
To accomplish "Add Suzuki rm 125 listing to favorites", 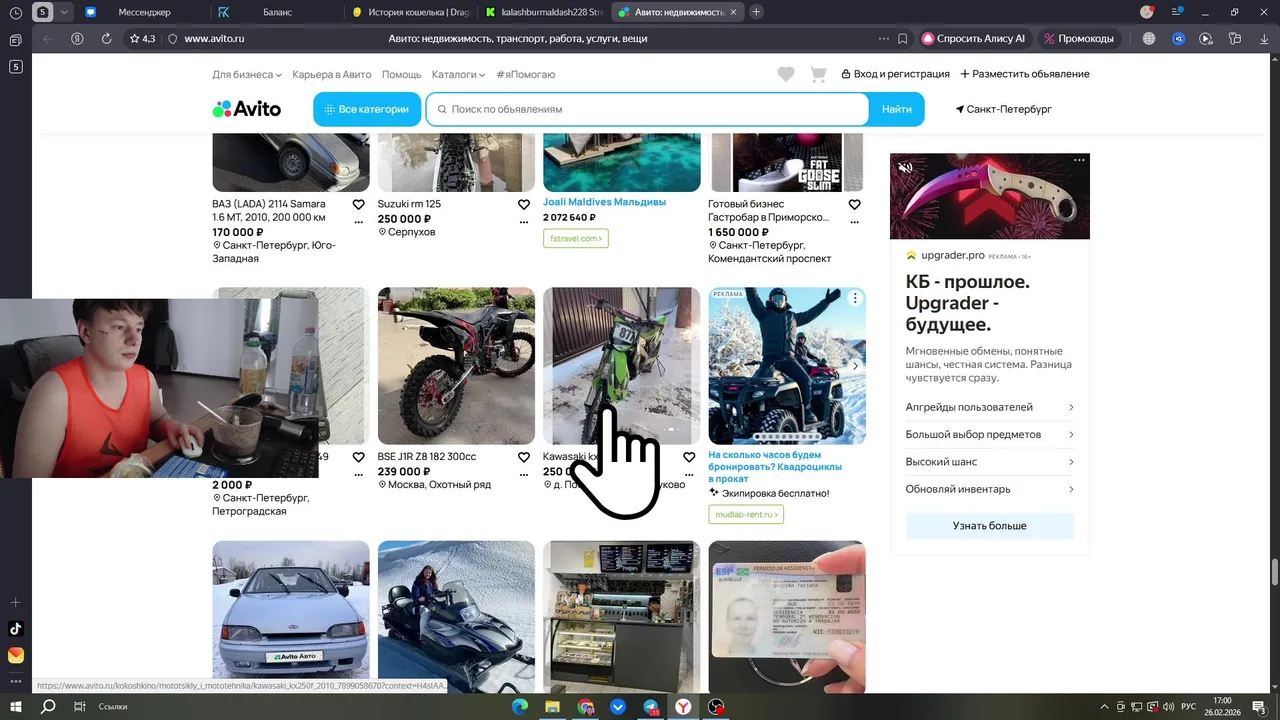I will point(523,204).
